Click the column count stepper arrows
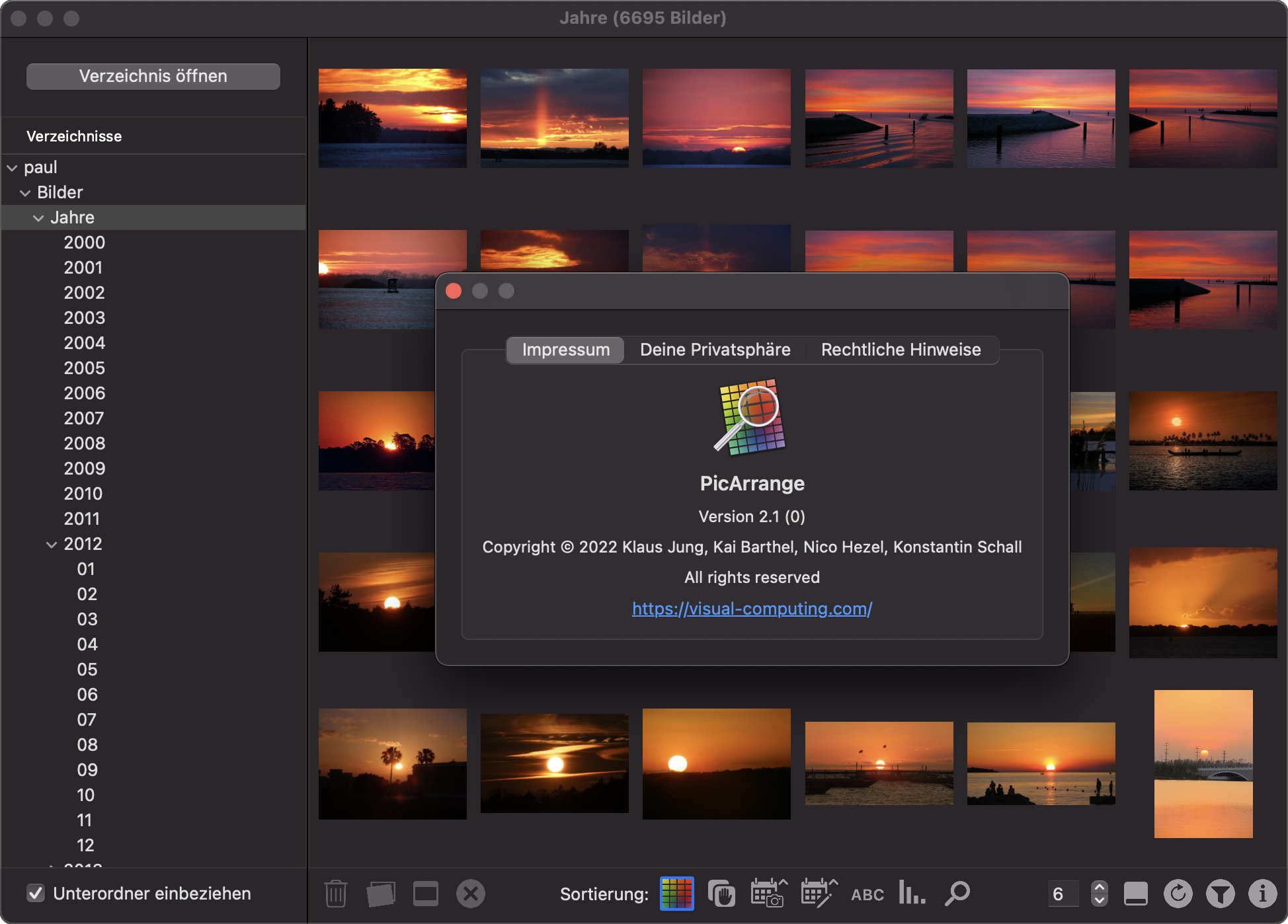Image resolution: width=1288 pixels, height=924 pixels. click(x=1099, y=894)
